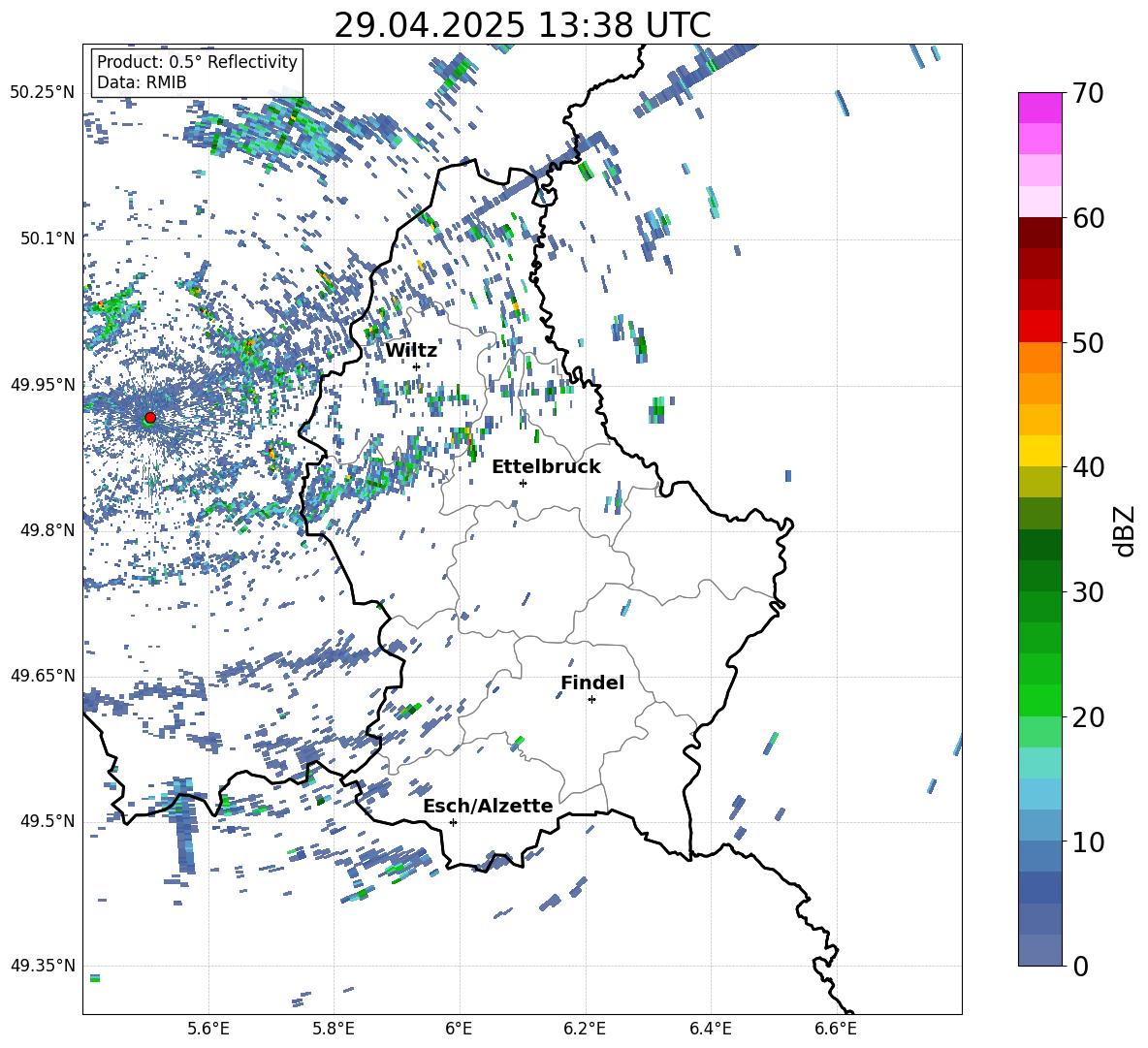This screenshot has height=1048, width=1148.
Task: Click the Findel city label
Action: tap(592, 683)
